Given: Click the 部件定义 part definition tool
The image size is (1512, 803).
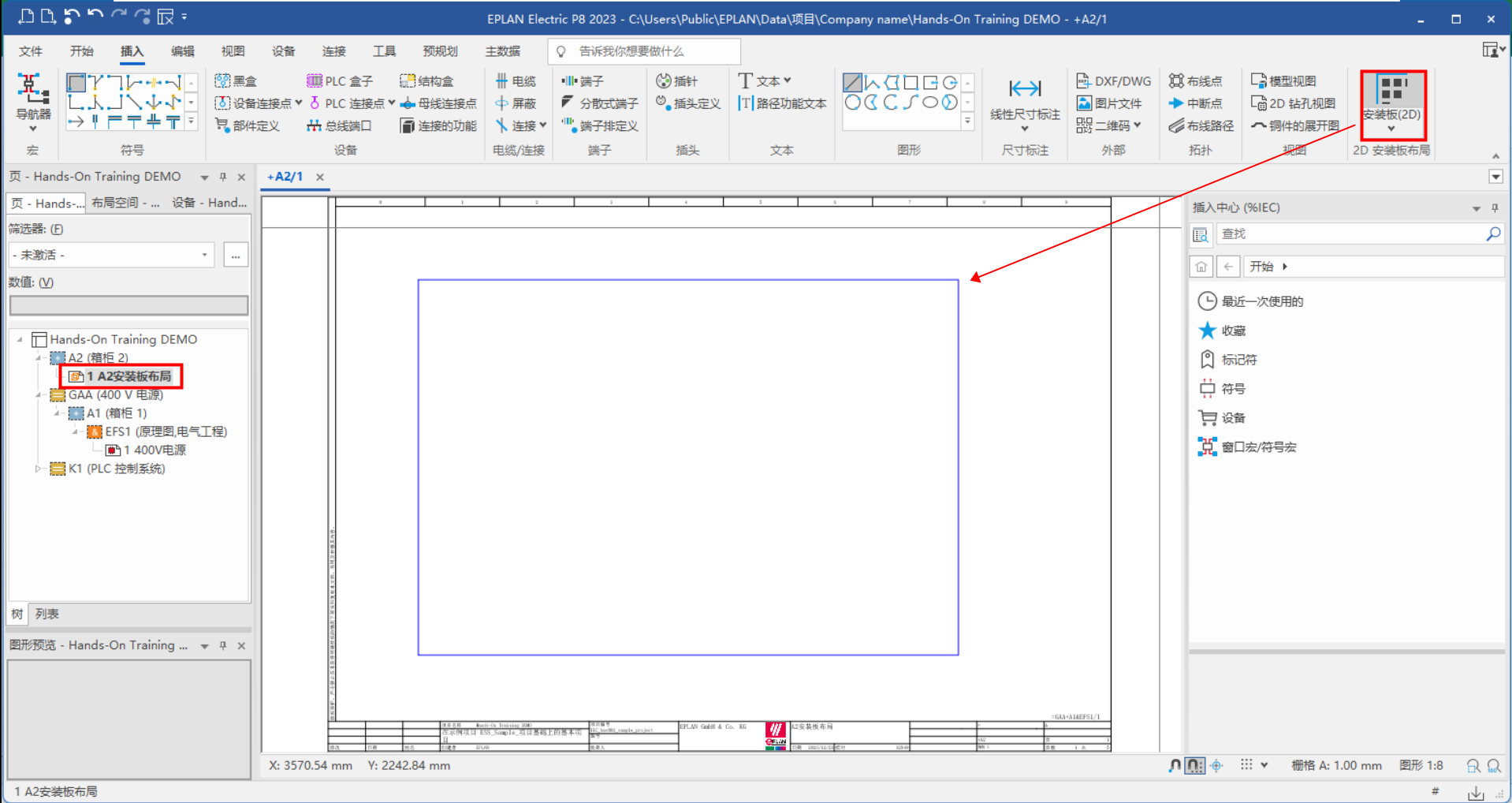Looking at the screenshot, I should point(248,125).
